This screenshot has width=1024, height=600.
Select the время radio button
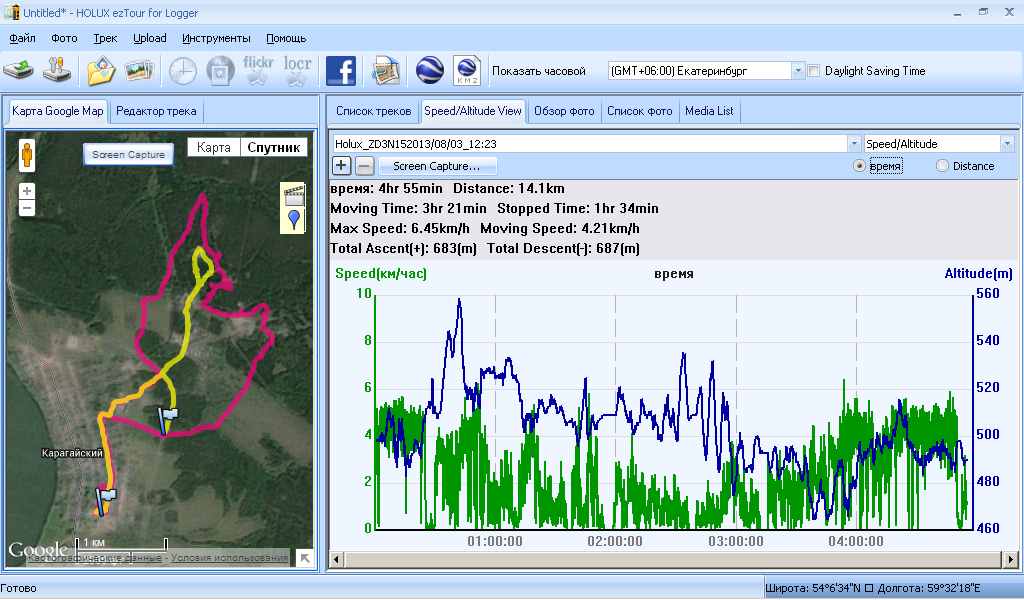859,166
